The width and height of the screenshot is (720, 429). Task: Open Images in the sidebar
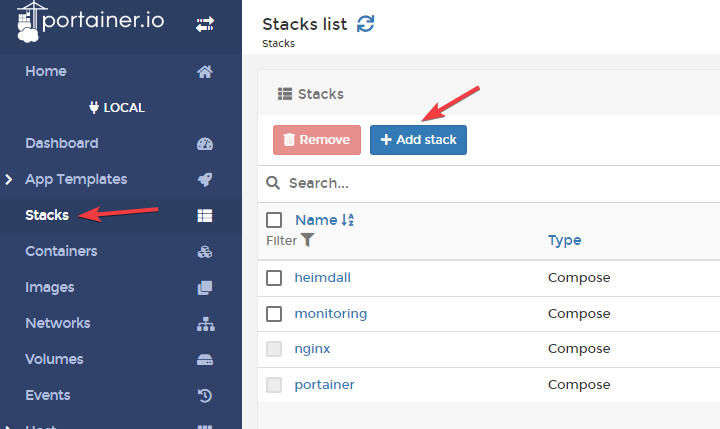[x=50, y=288]
